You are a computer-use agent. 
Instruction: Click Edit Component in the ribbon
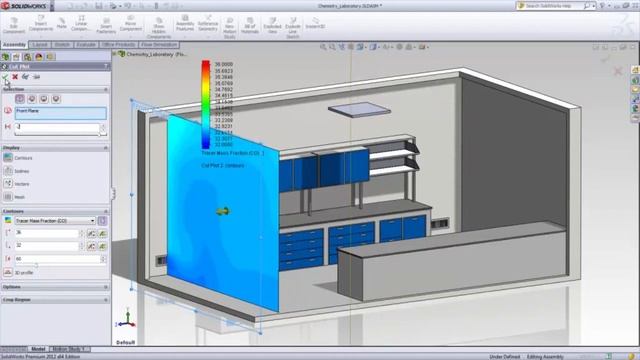coord(14,25)
